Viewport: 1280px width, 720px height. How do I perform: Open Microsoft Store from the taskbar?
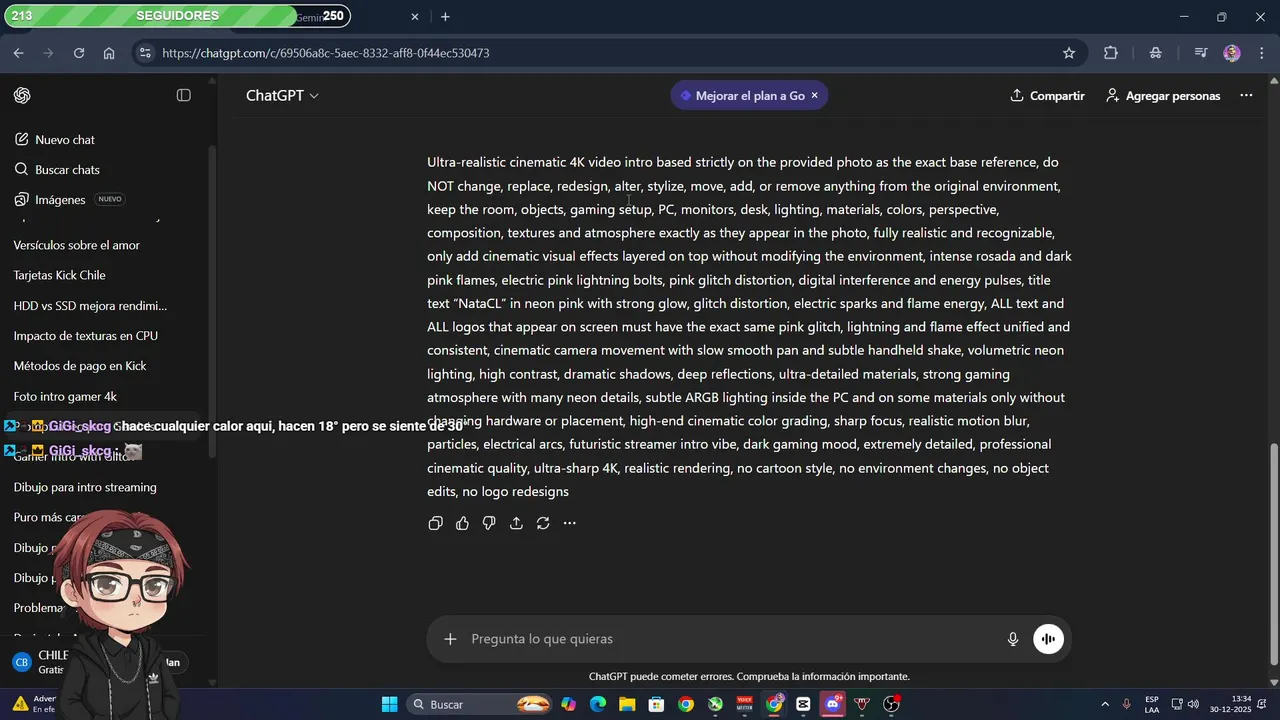656,704
